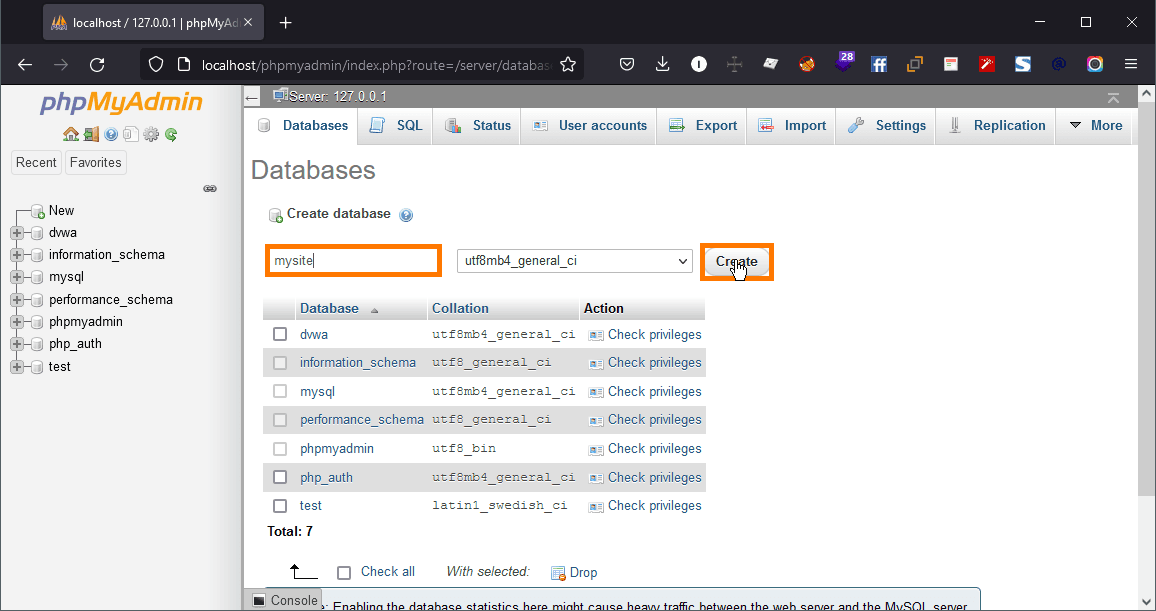The image size is (1156, 611).
Task: Switch to the SQL tab
Action: (396, 125)
